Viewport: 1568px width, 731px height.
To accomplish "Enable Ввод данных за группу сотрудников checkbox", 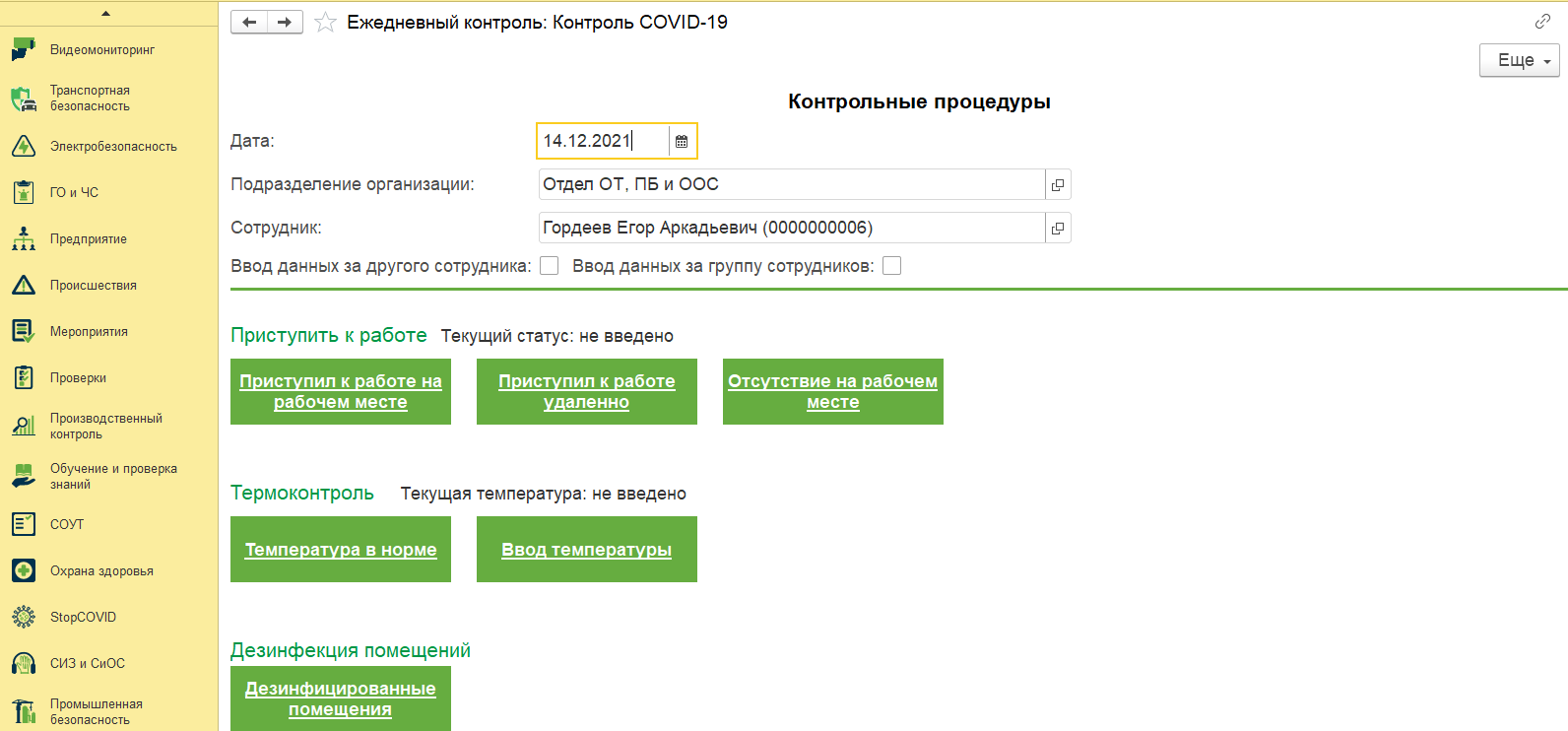I will [x=892, y=266].
